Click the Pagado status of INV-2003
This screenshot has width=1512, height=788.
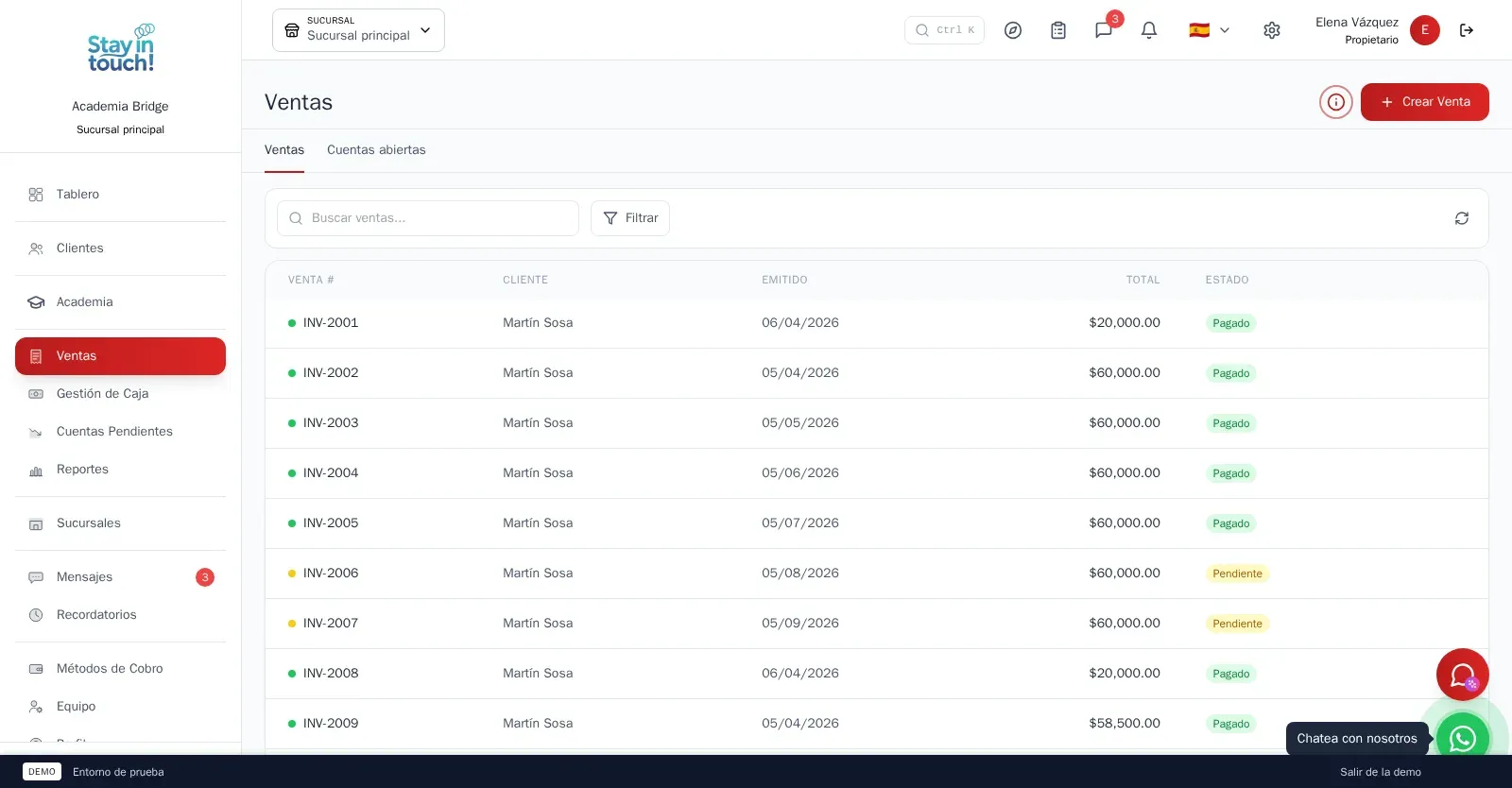click(1230, 423)
